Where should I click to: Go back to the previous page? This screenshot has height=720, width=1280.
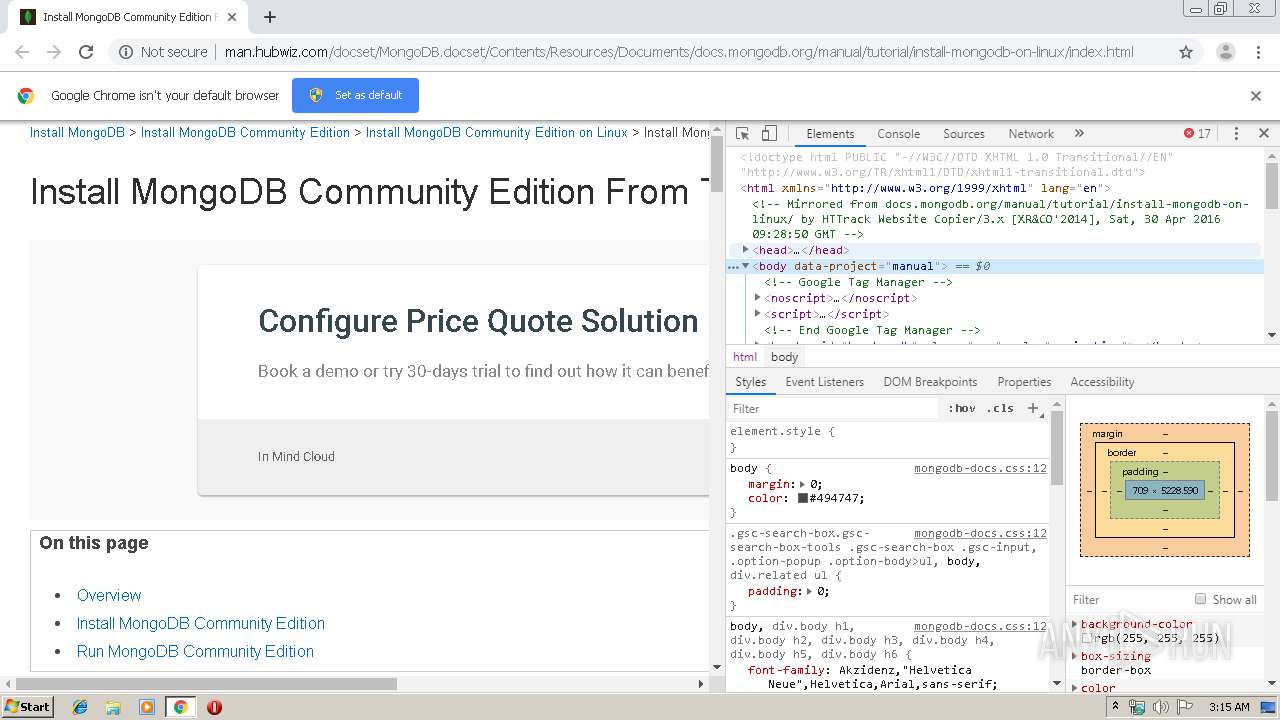click(x=22, y=52)
